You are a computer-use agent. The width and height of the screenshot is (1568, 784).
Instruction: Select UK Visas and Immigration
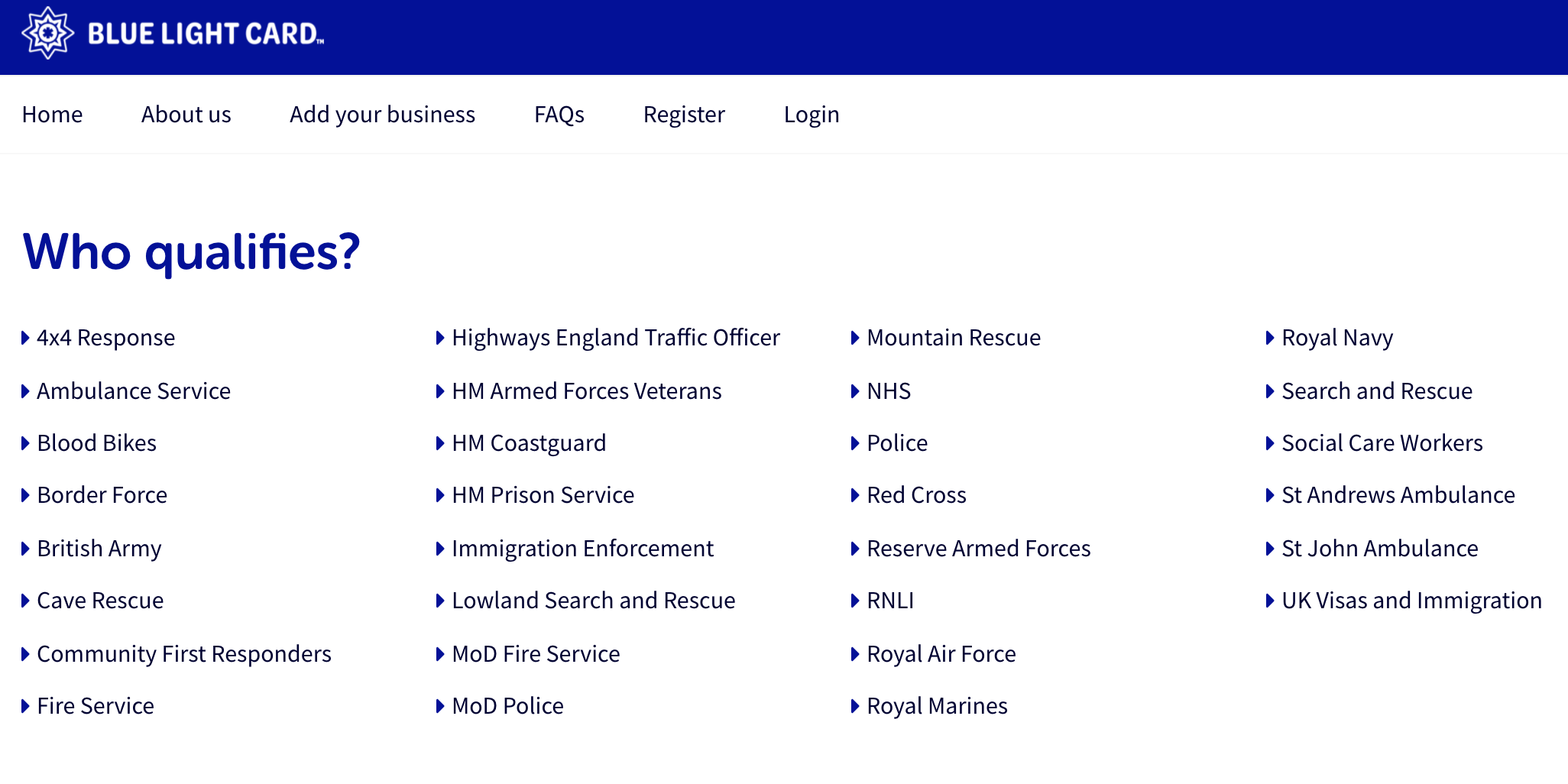tap(1412, 601)
